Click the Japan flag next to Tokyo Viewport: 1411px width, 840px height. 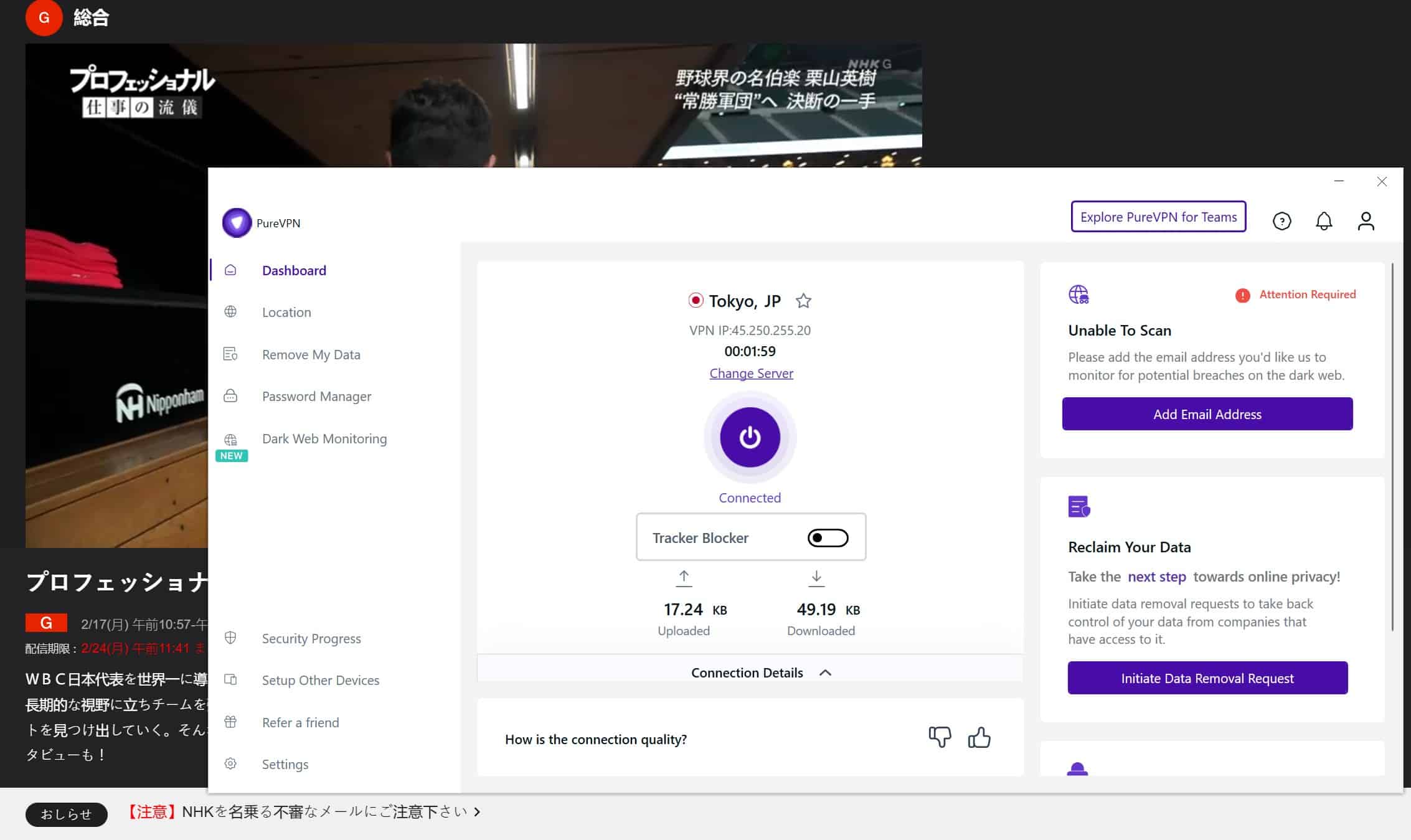click(x=696, y=301)
